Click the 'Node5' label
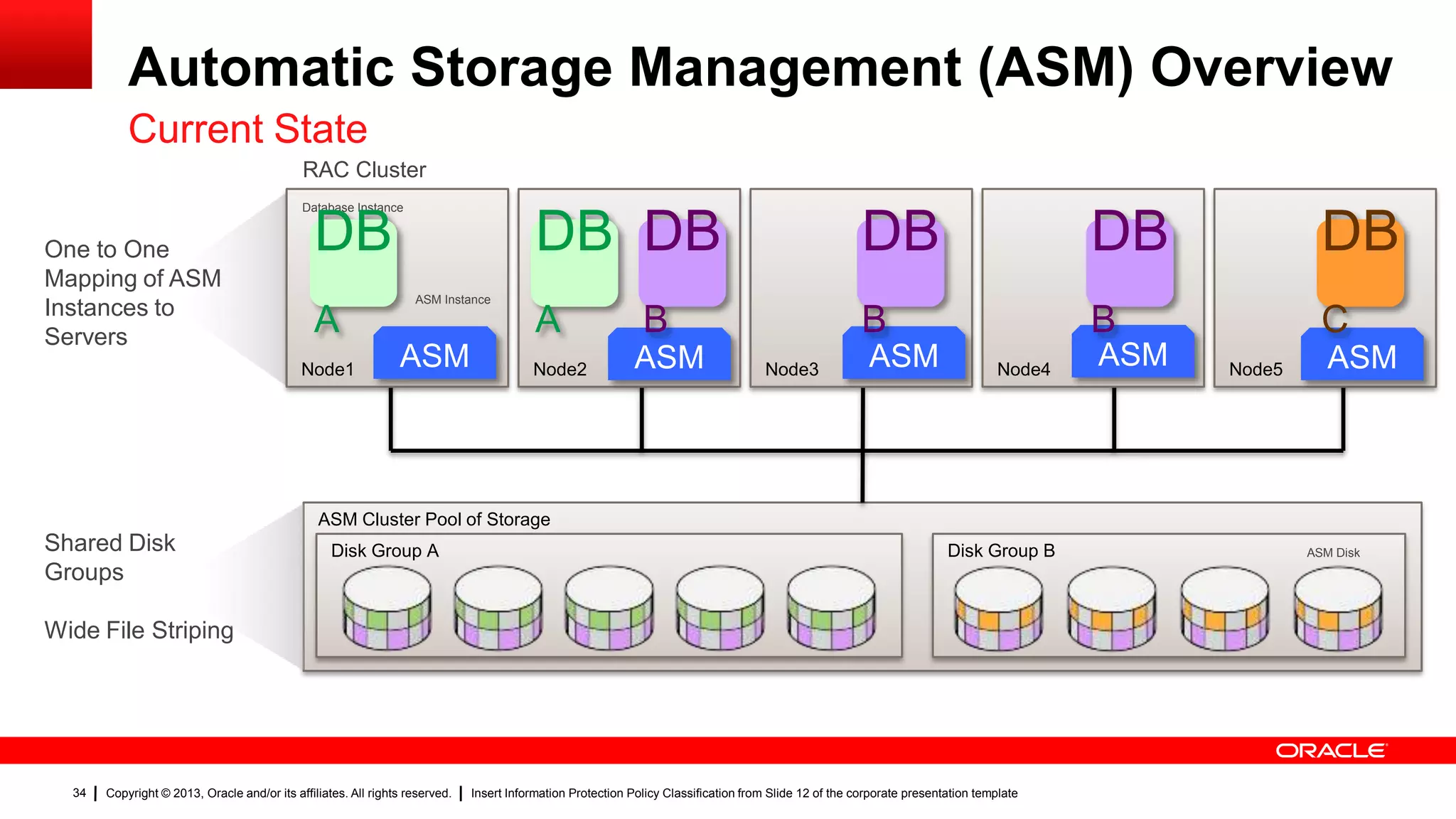The width and height of the screenshot is (1456, 819). [x=1256, y=370]
